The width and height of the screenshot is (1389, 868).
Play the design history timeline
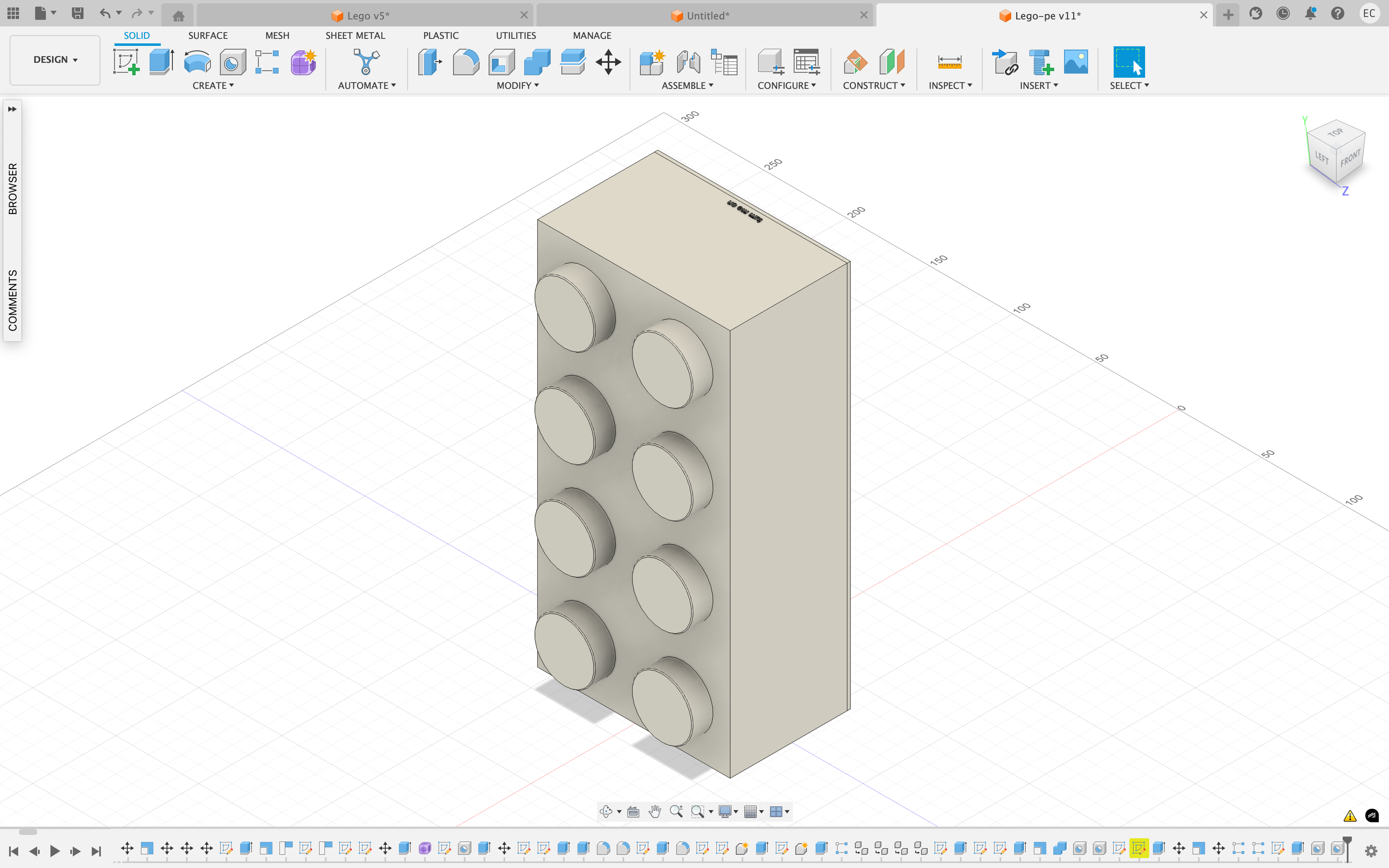[55, 851]
